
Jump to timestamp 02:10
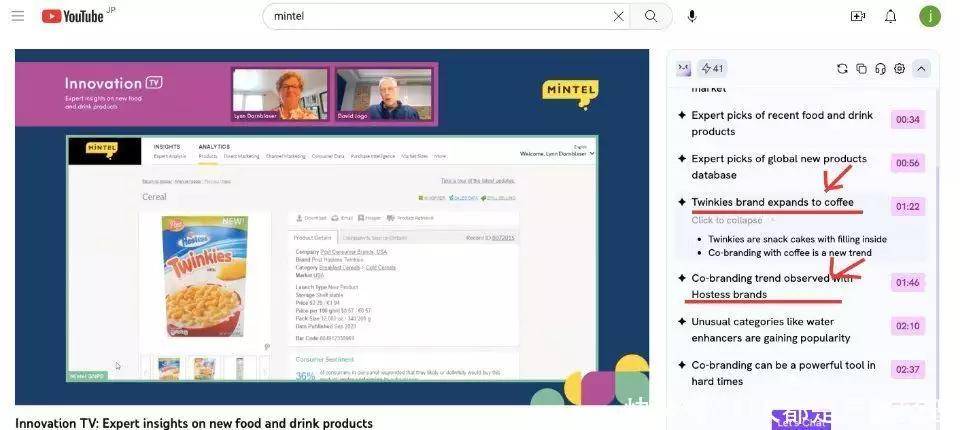[x=907, y=326]
